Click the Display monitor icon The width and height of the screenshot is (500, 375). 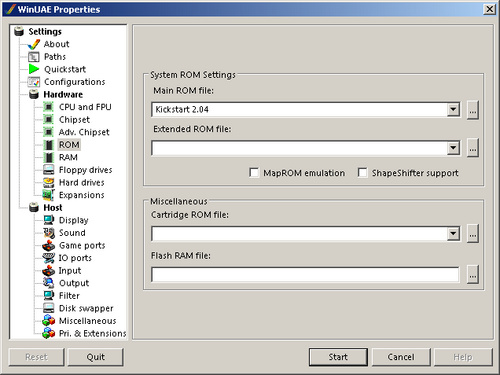(49, 220)
